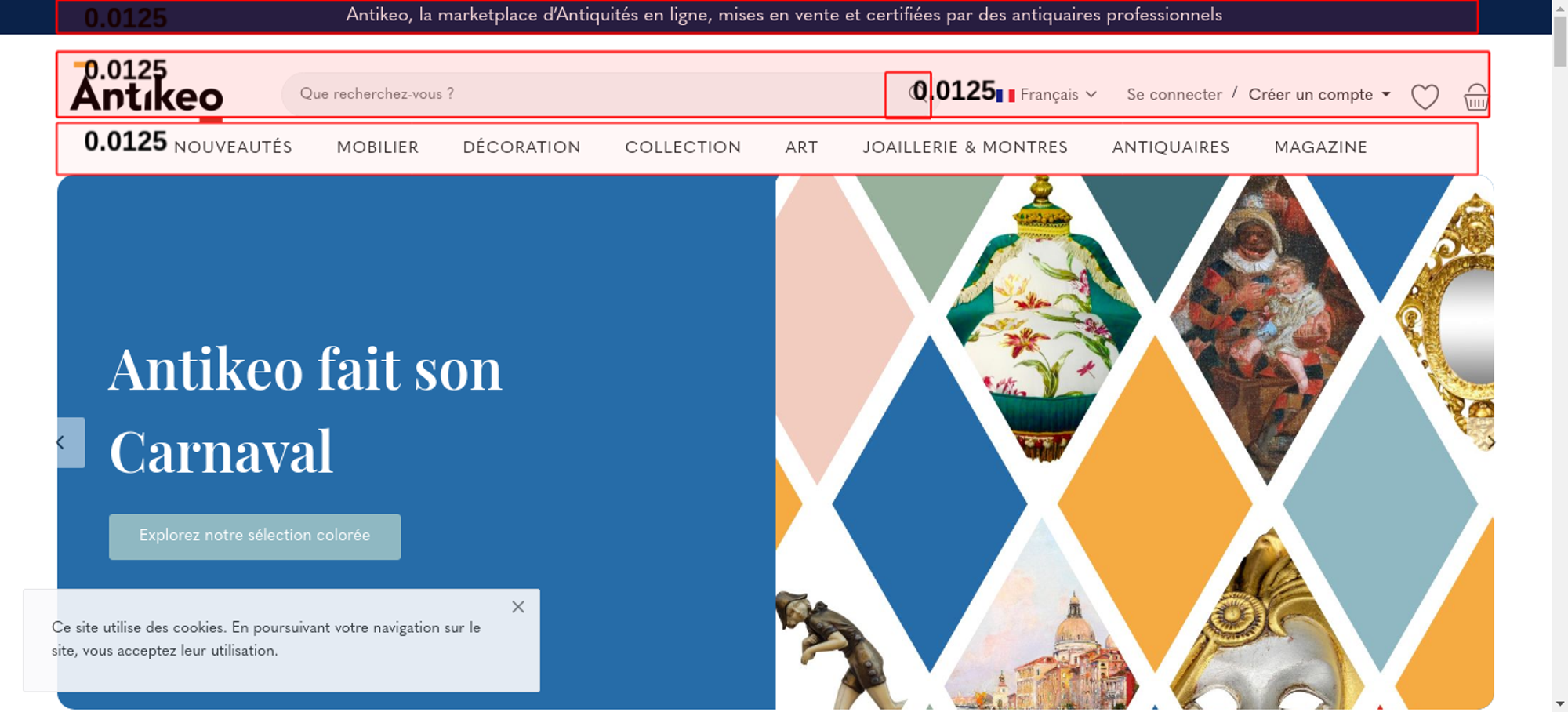
Task: Open the Décoration menu
Action: pos(522,147)
